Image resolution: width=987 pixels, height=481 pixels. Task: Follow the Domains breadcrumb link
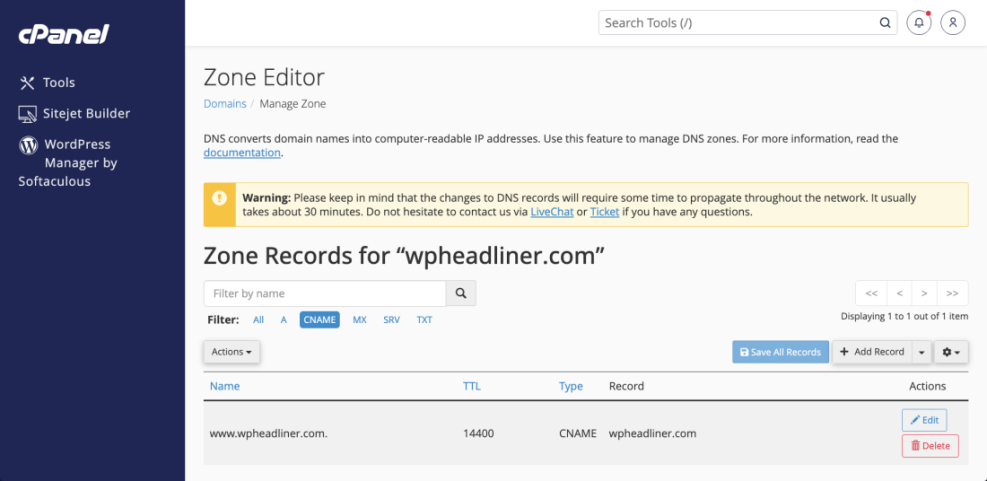click(x=225, y=104)
